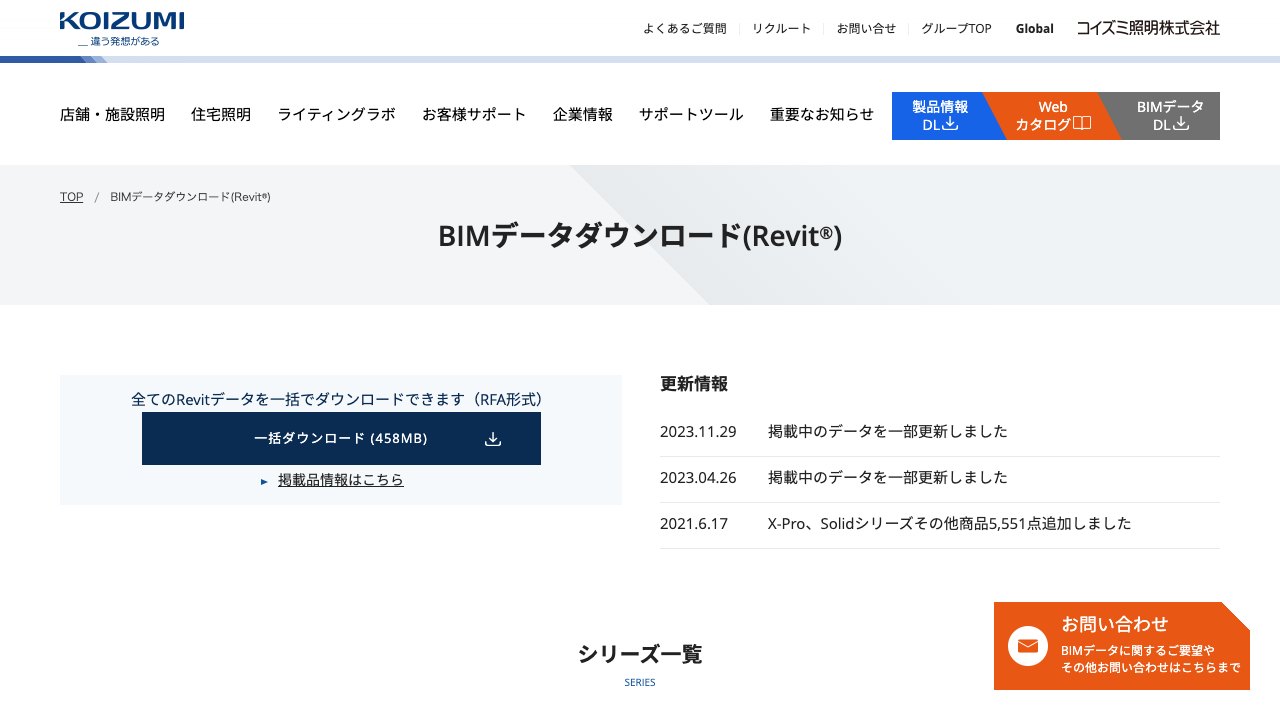This screenshot has height=720, width=1280.
Task: Open 住宅照明 menu
Action: click(x=221, y=114)
